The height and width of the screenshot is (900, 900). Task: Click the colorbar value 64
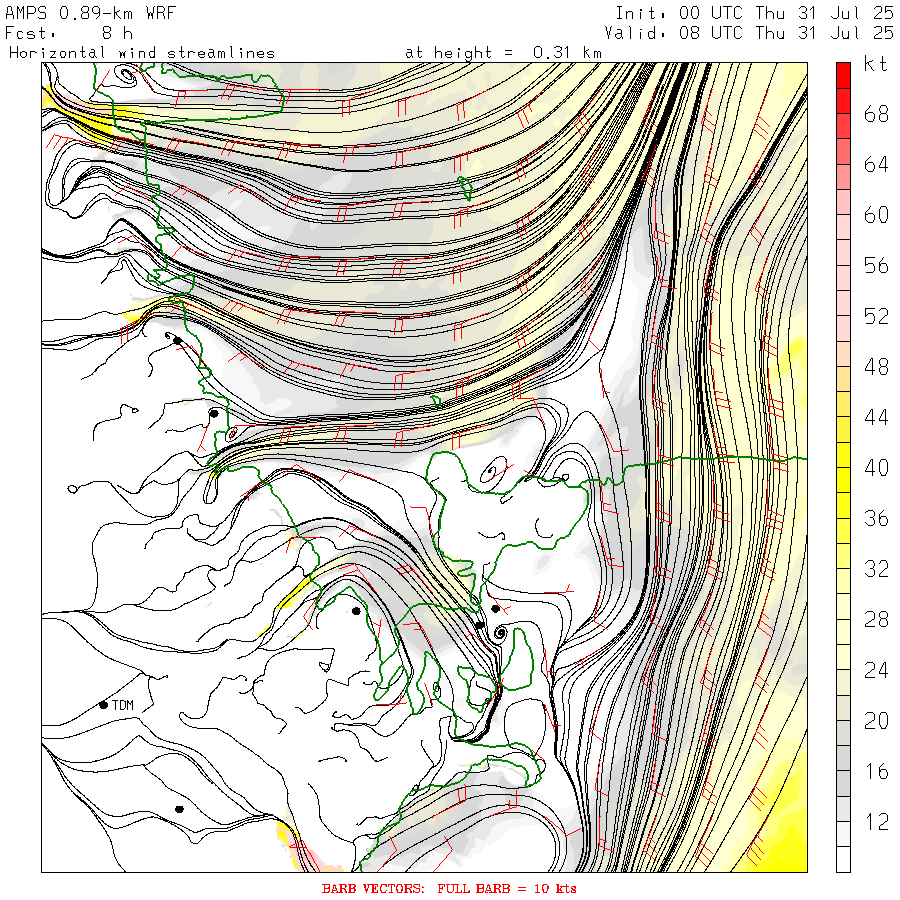pos(876,165)
